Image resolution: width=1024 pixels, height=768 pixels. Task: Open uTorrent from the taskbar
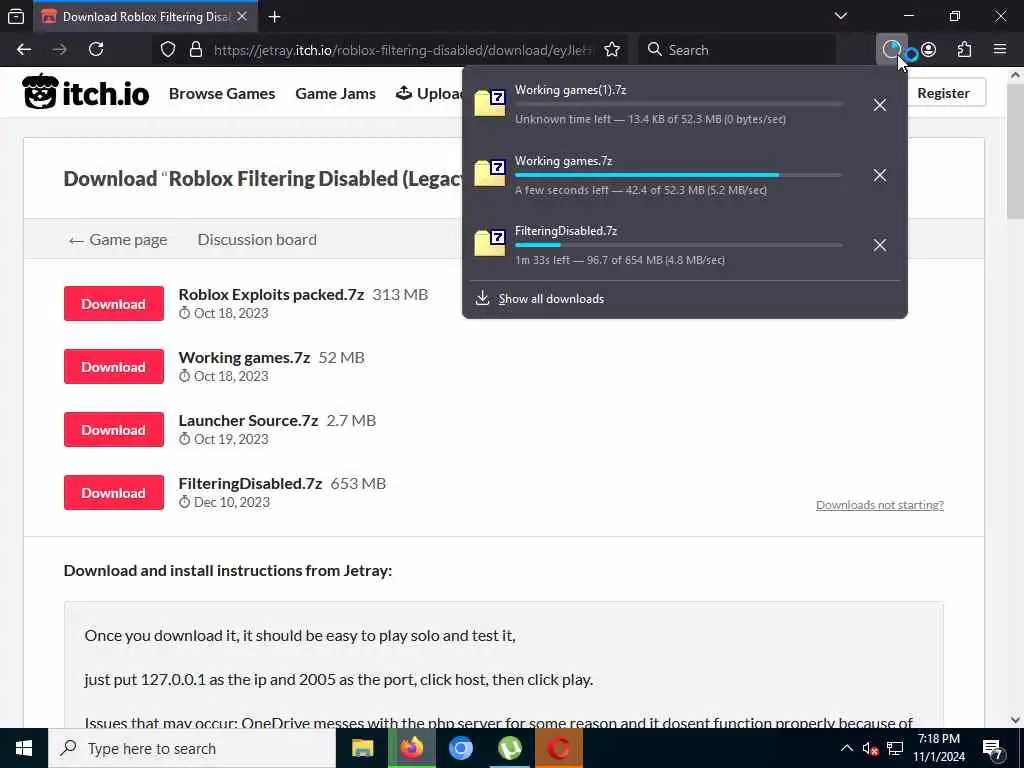coord(509,748)
